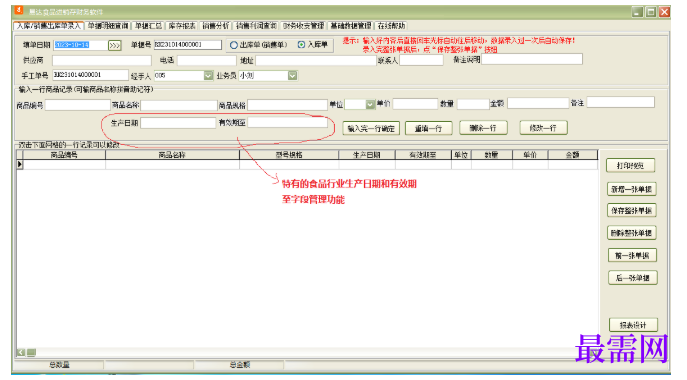The height and width of the screenshot is (380, 687).
Task: Focus the 手工单号 input field
Action: coord(91,75)
